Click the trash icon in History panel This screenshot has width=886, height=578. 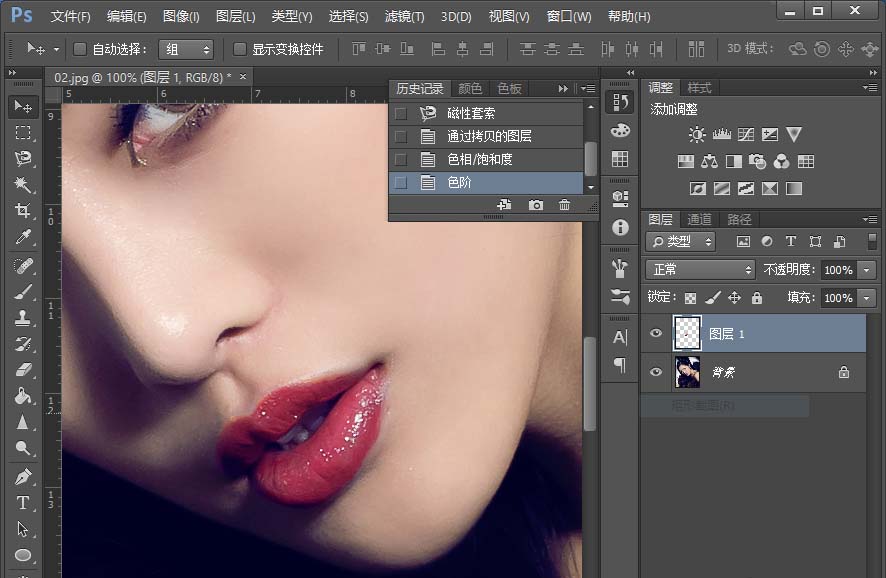tap(565, 205)
